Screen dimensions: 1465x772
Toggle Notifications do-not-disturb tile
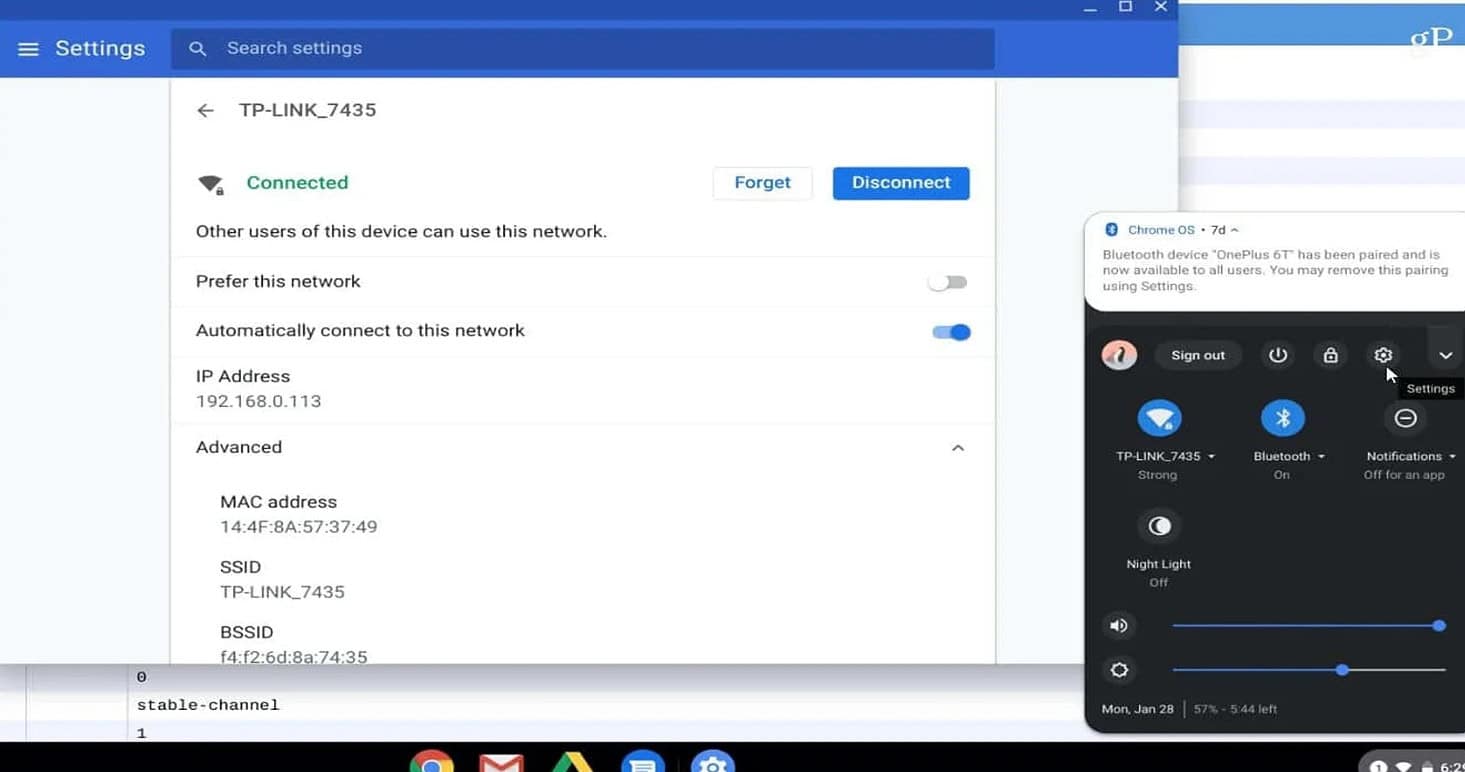1405,418
